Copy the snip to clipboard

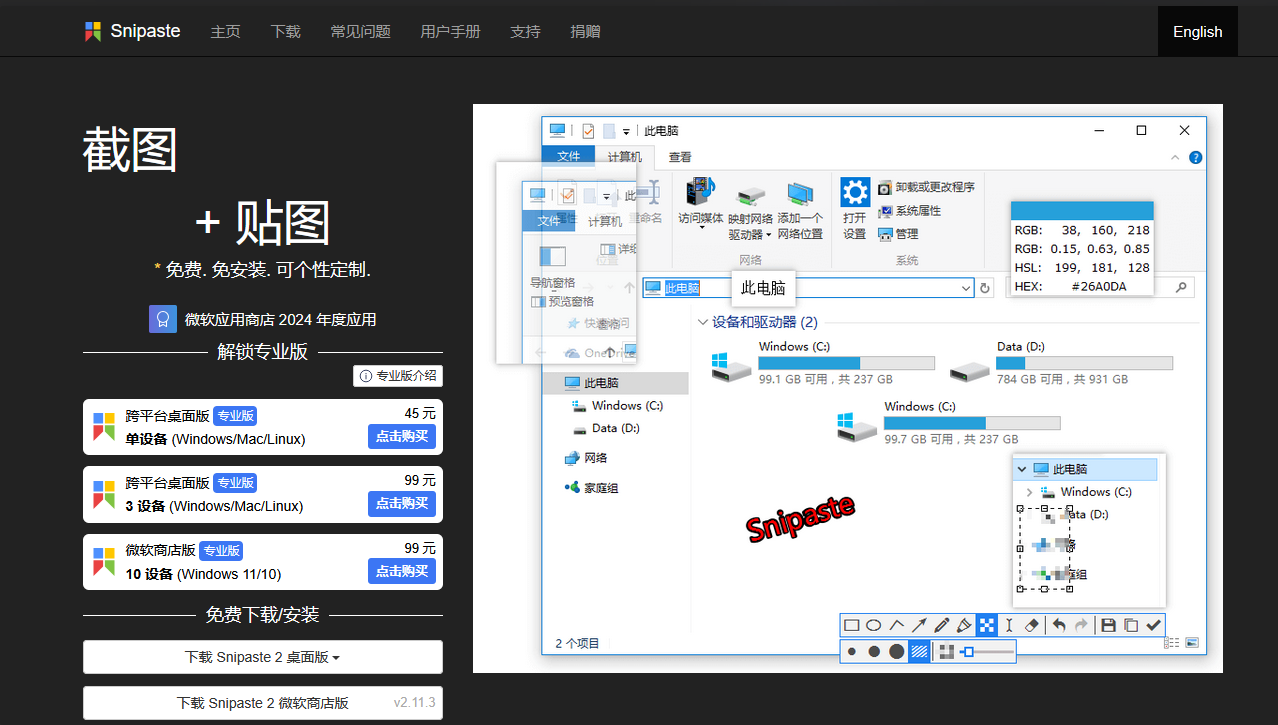coord(1131,625)
